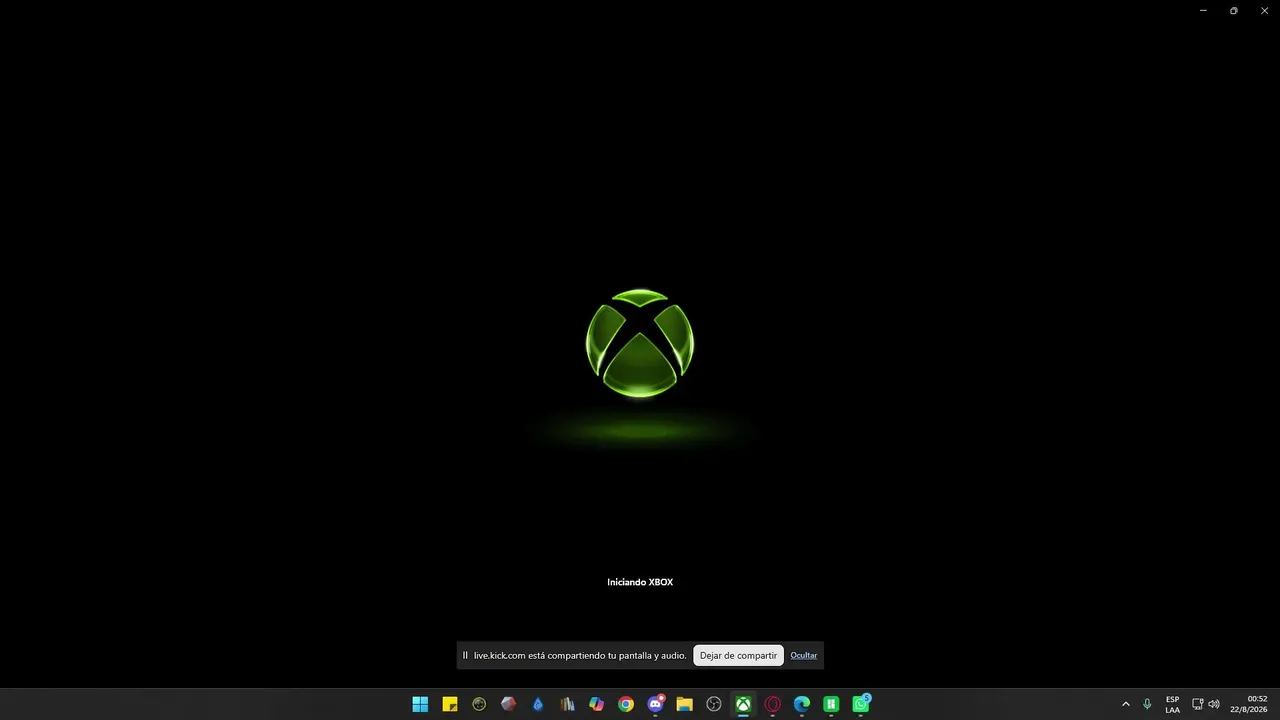
Task: Click the live.kick.com sharing notification text
Action: 580,655
